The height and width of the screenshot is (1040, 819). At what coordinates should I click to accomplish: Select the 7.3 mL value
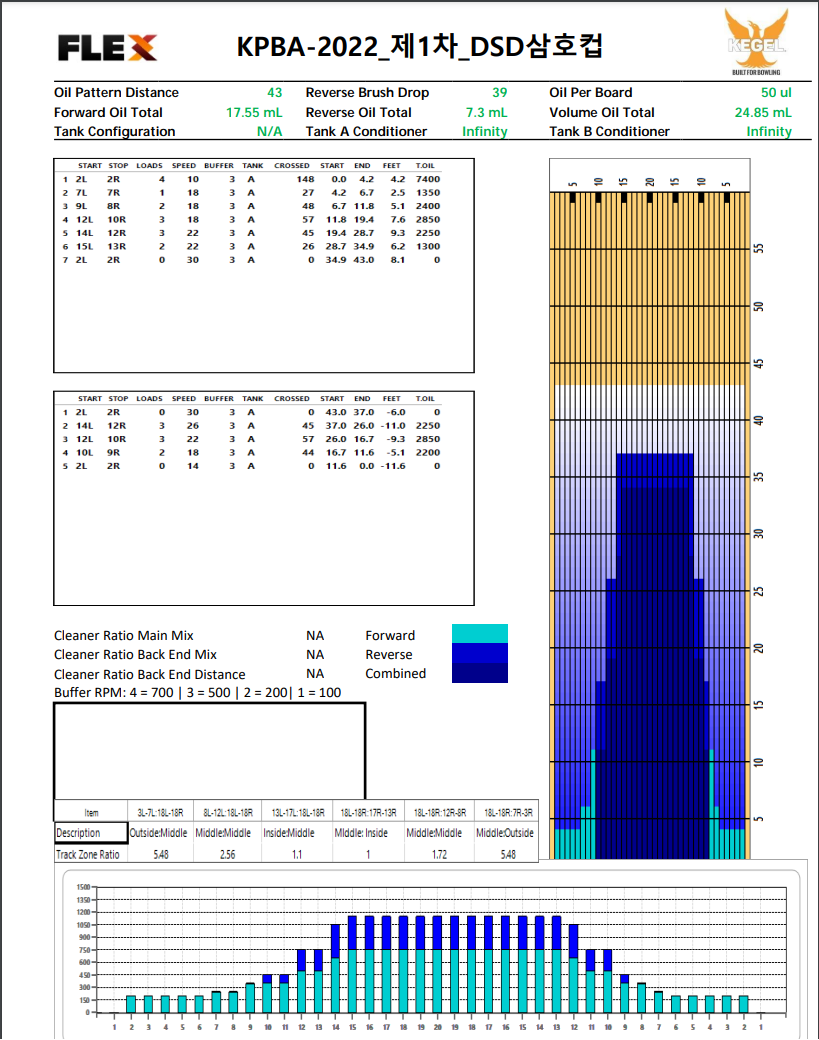coord(486,113)
